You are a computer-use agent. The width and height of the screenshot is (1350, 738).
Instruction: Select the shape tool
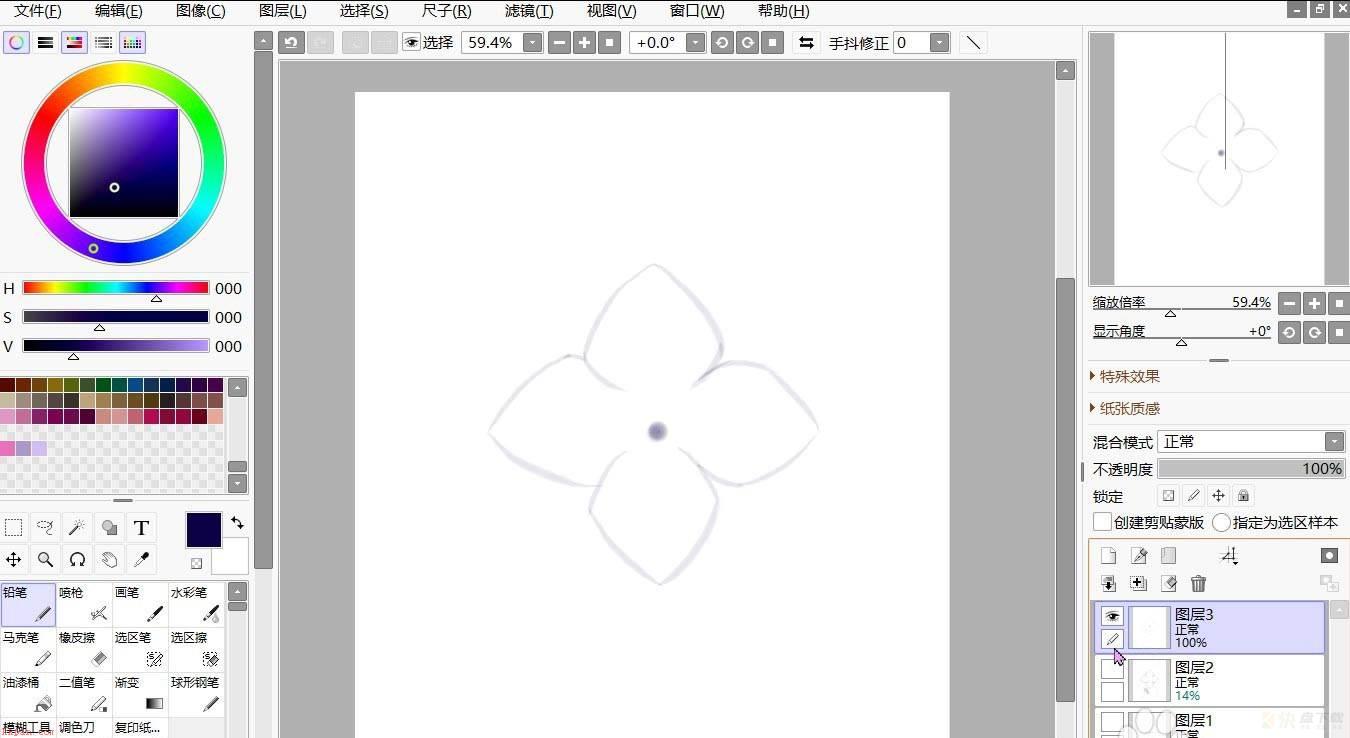point(109,527)
